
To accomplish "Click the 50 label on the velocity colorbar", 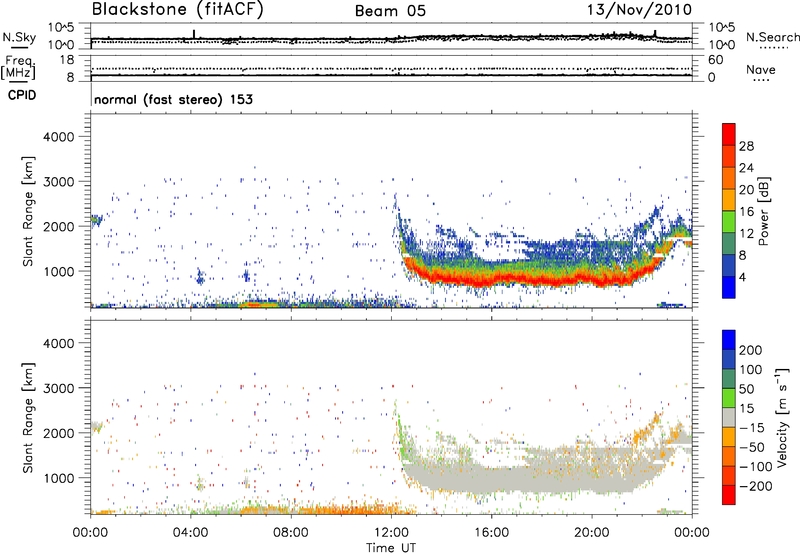I will tap(746, 389).
